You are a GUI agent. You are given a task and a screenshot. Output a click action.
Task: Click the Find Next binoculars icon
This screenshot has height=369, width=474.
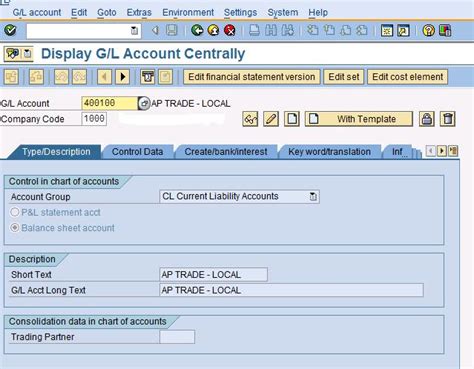287,30
